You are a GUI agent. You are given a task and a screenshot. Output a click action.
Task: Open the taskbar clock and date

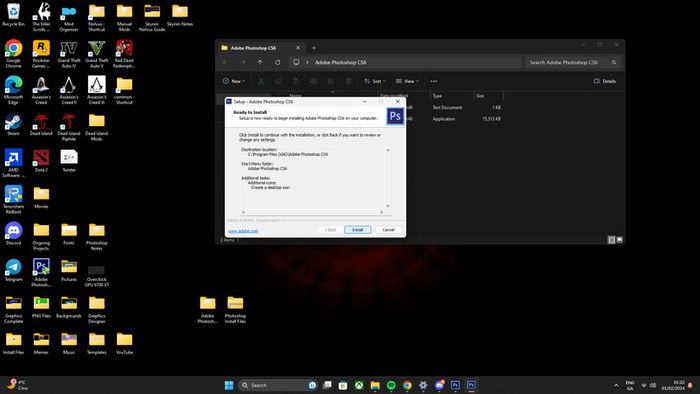673,385
